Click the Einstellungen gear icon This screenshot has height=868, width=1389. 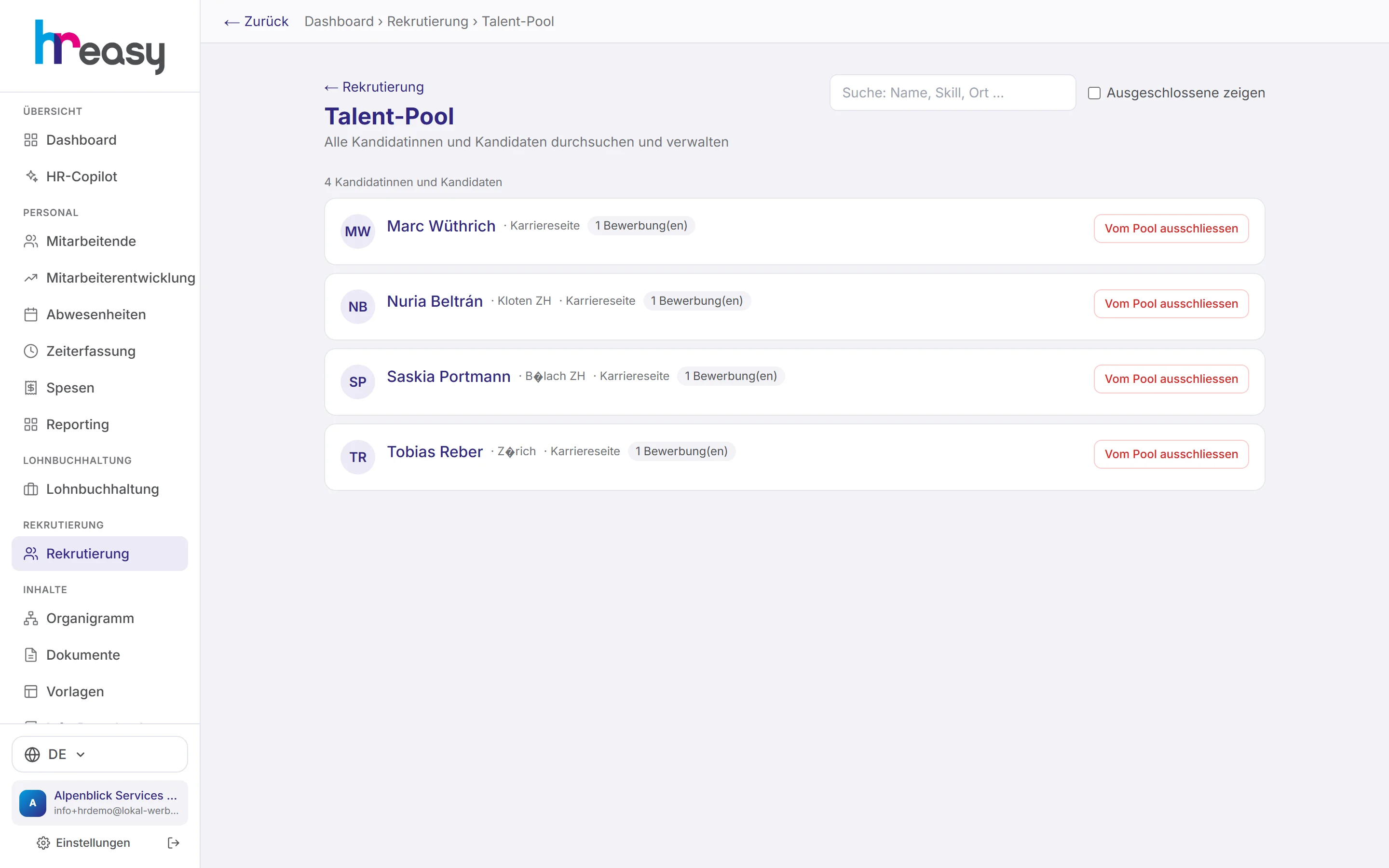[x=43, y=843]
